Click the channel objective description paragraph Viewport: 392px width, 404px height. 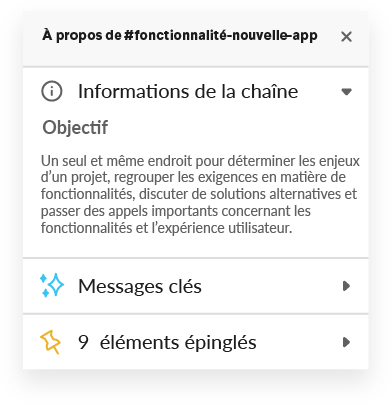coord(200,194)
